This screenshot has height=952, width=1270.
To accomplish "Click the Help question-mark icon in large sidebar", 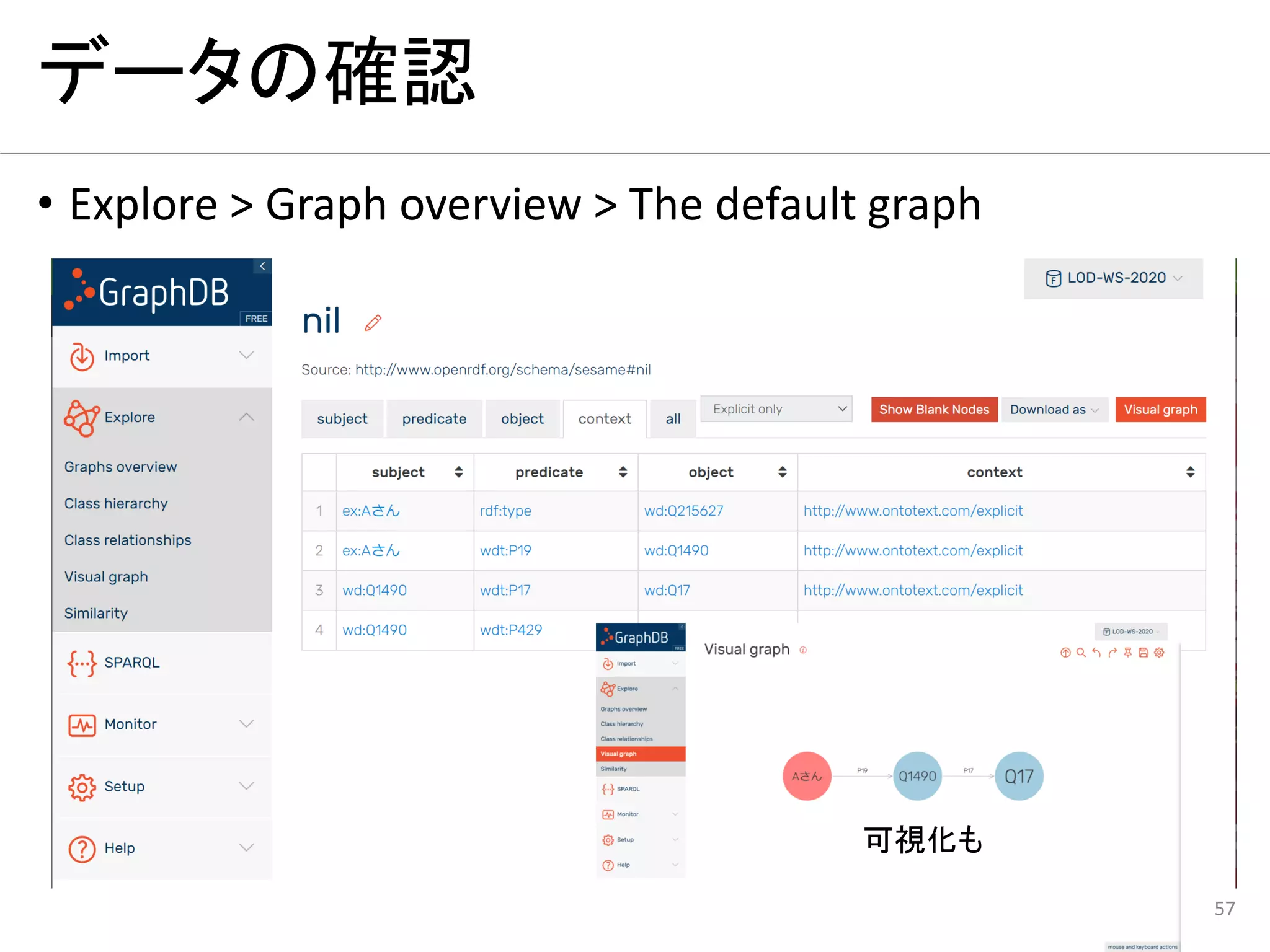I will (x=82, y=848).
